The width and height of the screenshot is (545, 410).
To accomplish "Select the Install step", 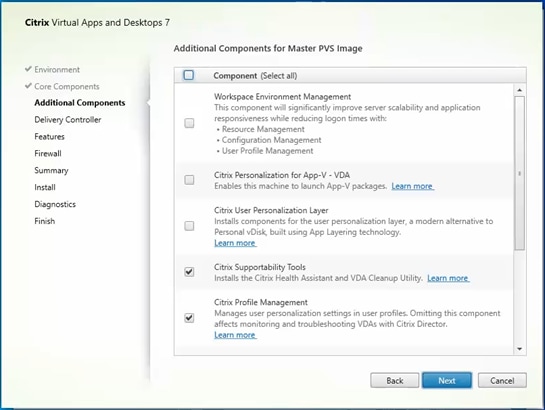I will click(45, 187).
